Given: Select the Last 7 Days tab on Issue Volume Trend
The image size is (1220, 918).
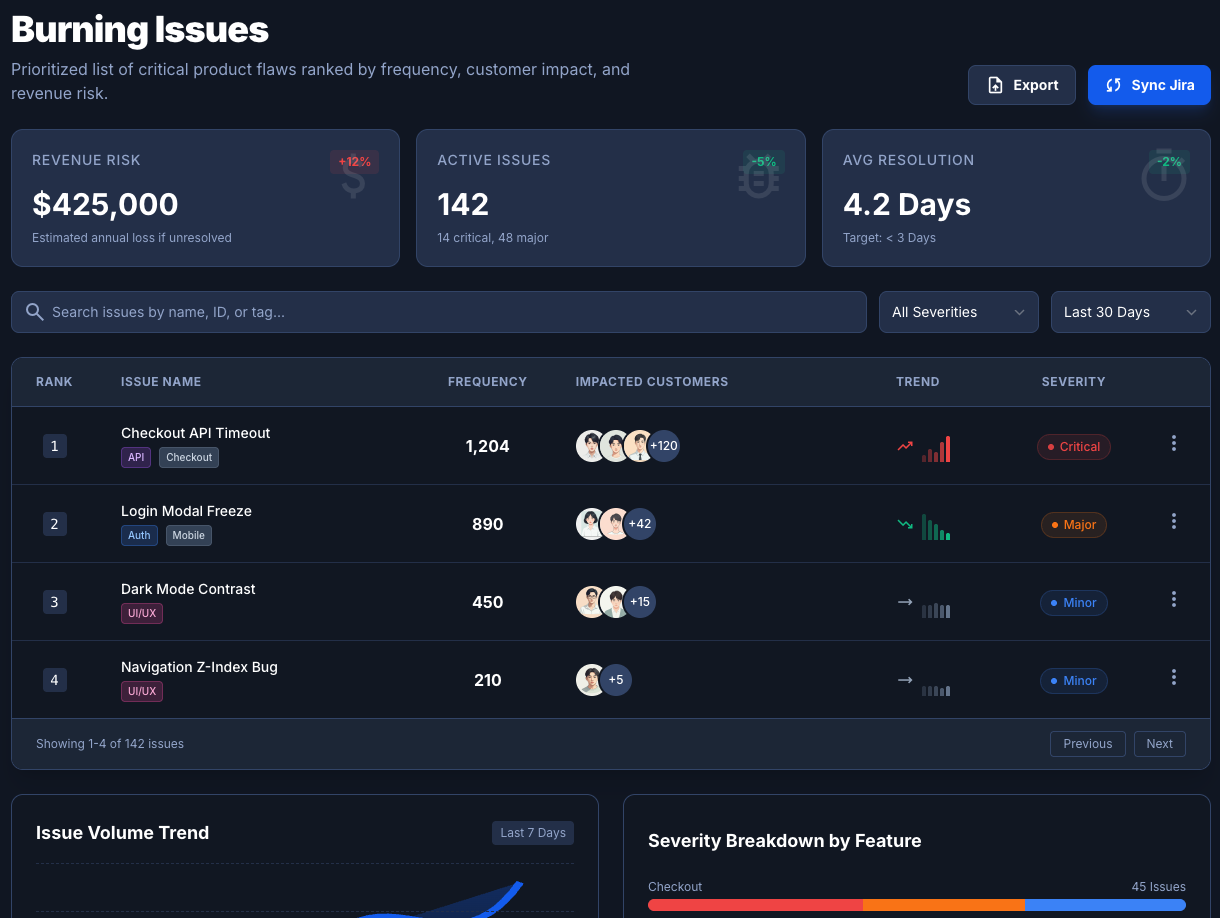Looking at the screenshot, I should (x=533, y=832).
